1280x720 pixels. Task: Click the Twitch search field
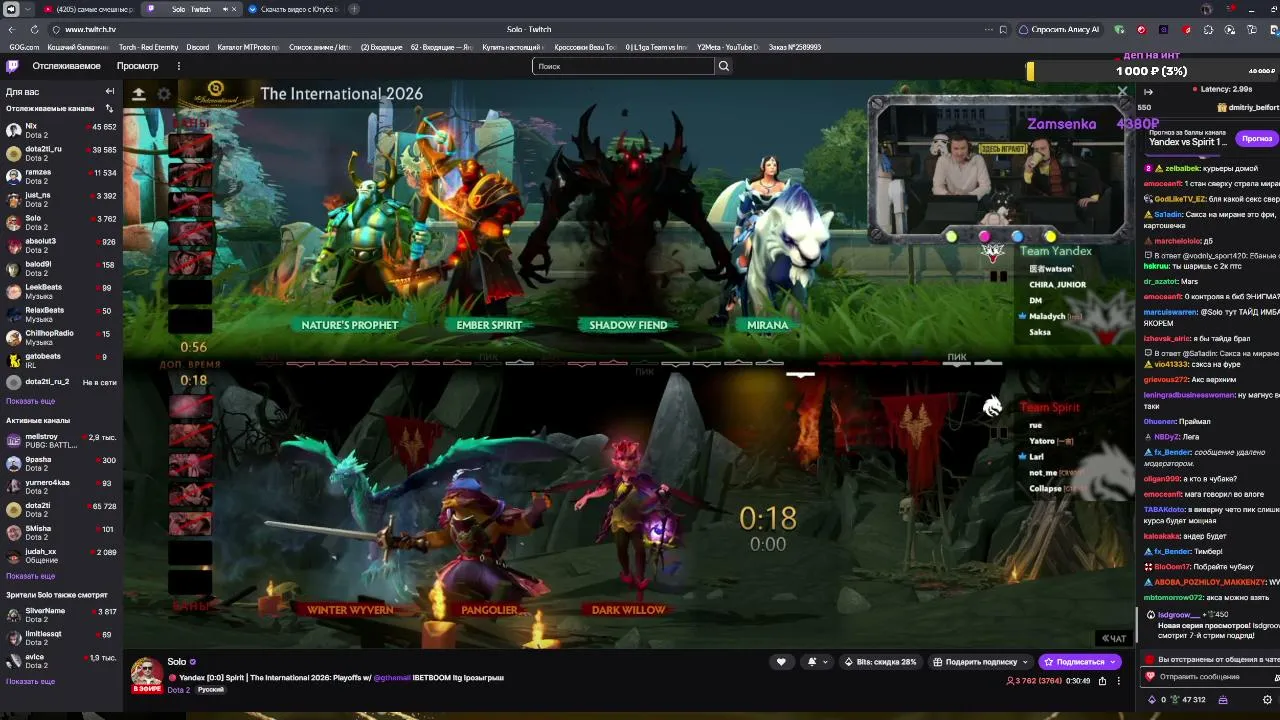pyautogui.click(x=624, y=66)
